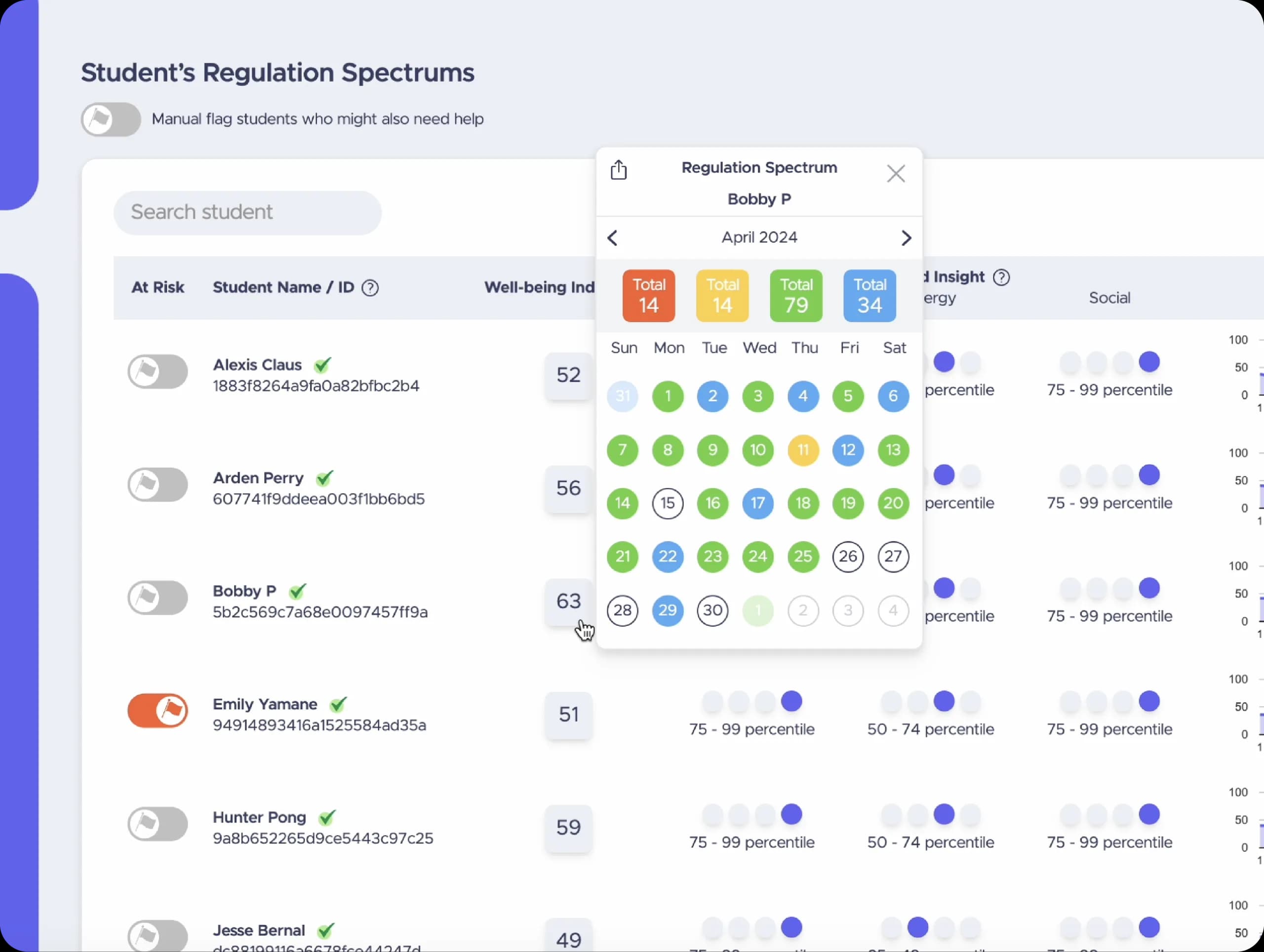Click Hunter Pong's Social 75 - 99 percentile
The image size is (1264, 952).
tap(1109, 843)
